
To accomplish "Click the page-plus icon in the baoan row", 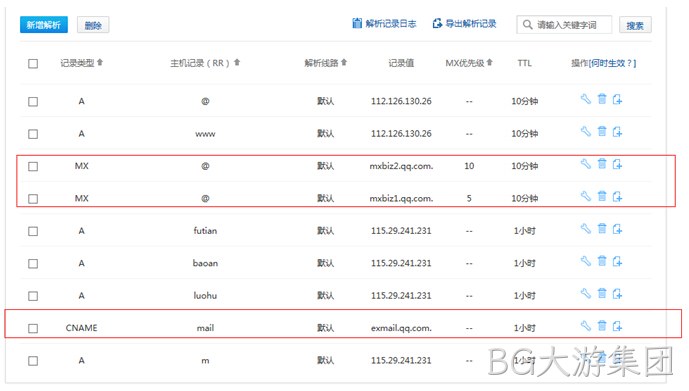I will 617,261.
